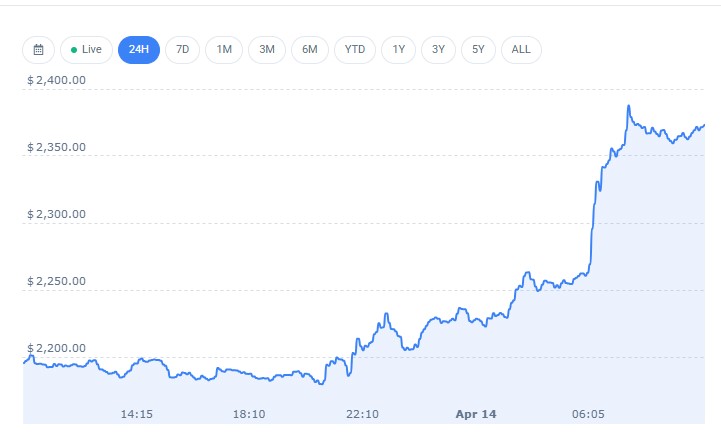Select the 5Y time range
The height and width of the screenshot is (433, 721).
pyautogui.click(x=480, y=49)
